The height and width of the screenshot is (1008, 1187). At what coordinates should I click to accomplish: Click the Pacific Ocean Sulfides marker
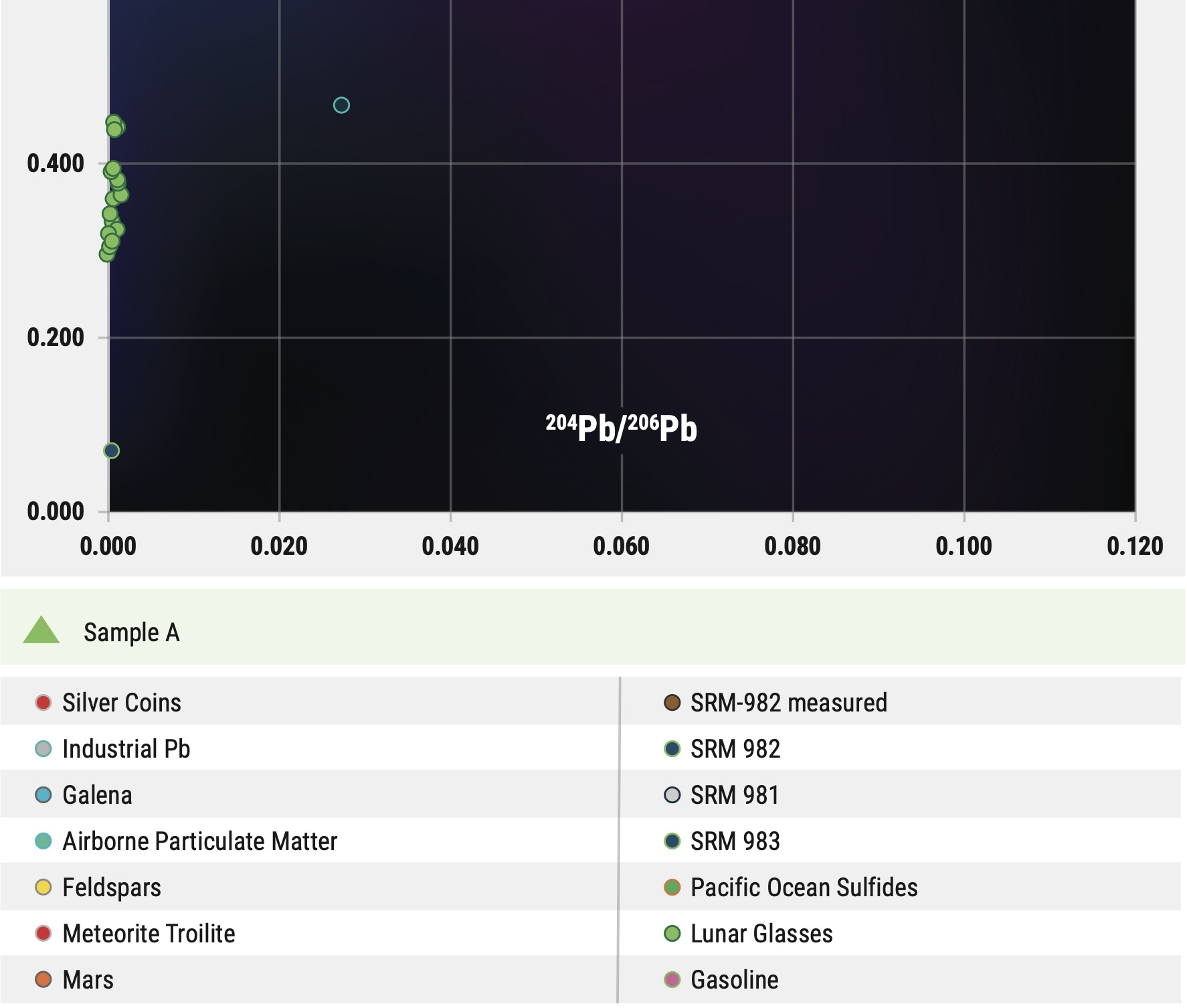672,888
